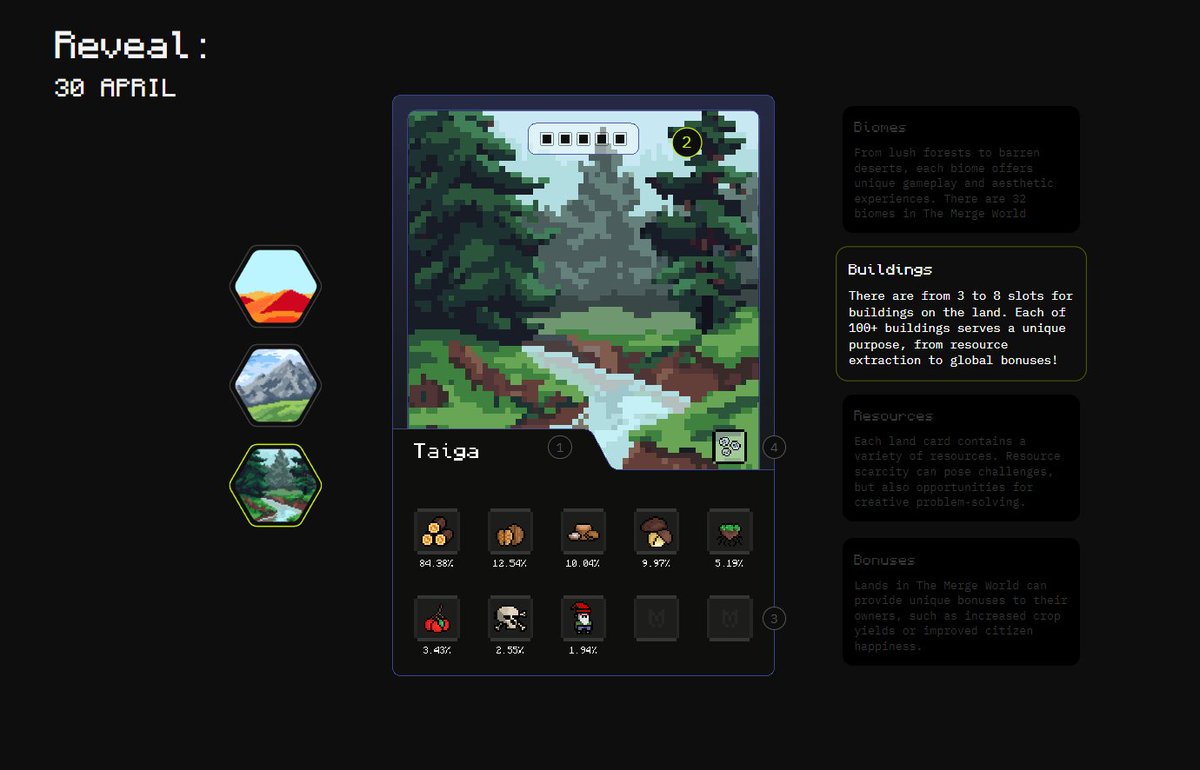1200x770 pixels.
Task: Click the porcini mushroom resource icon (9.97%)
Action: (x=657, y=531)
